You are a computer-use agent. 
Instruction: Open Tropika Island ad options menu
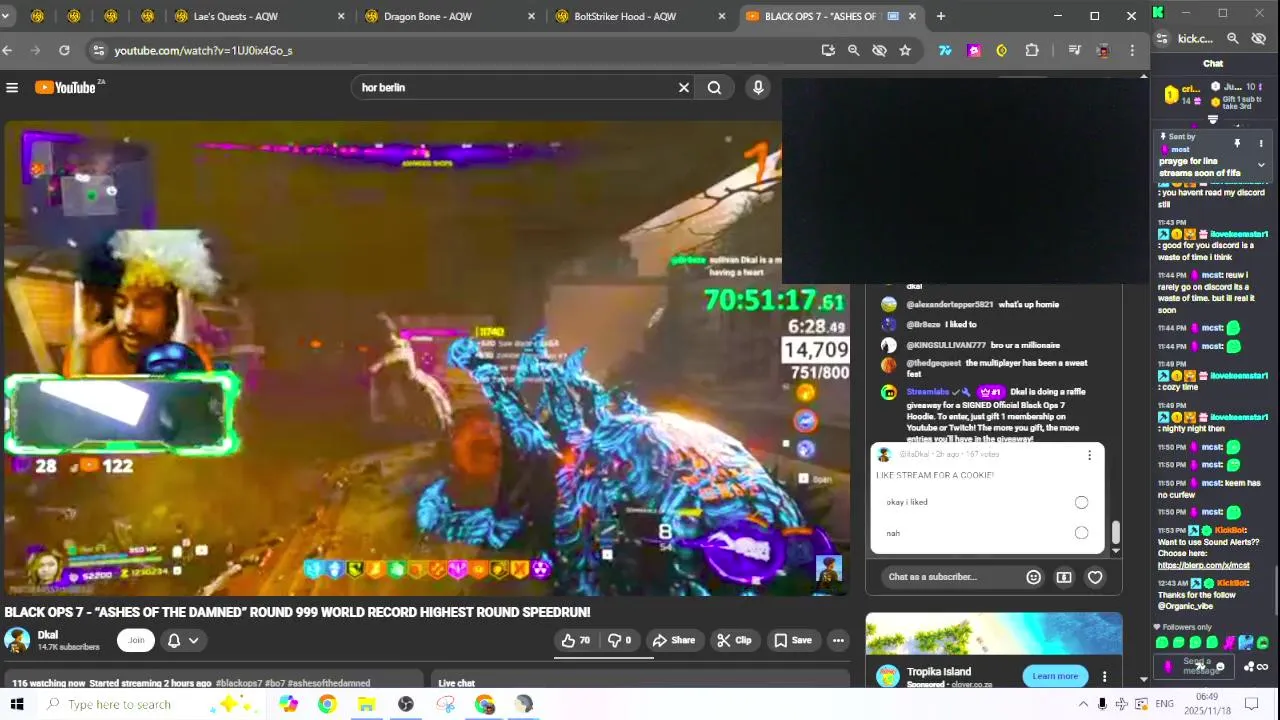1104,676
